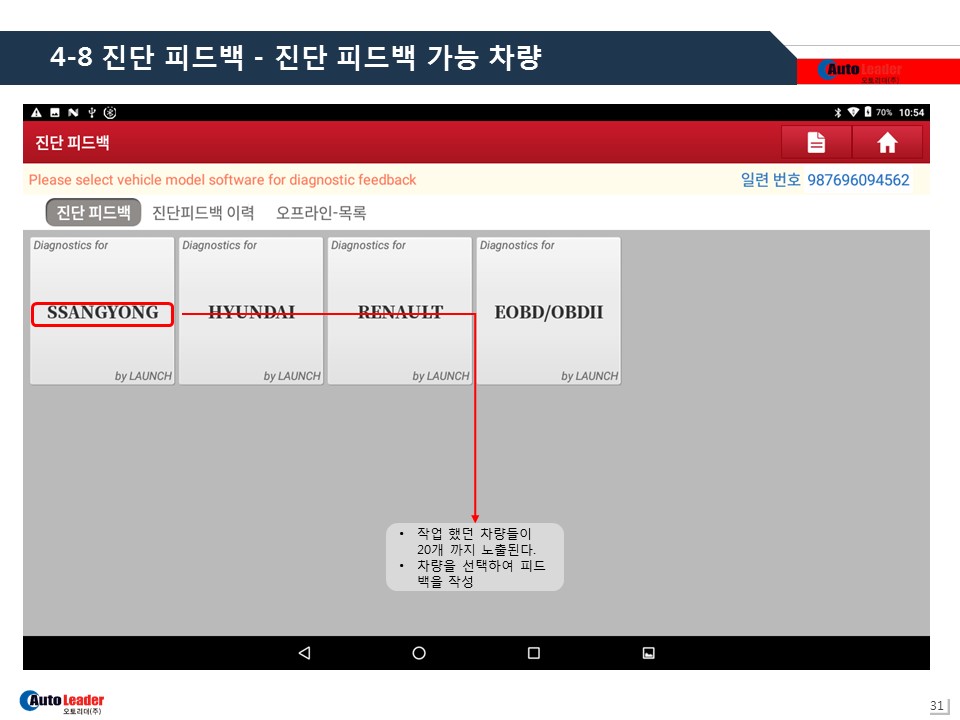The image size is (960, 720).
Task: Open the document report icon in header
Action: [816, 143]
